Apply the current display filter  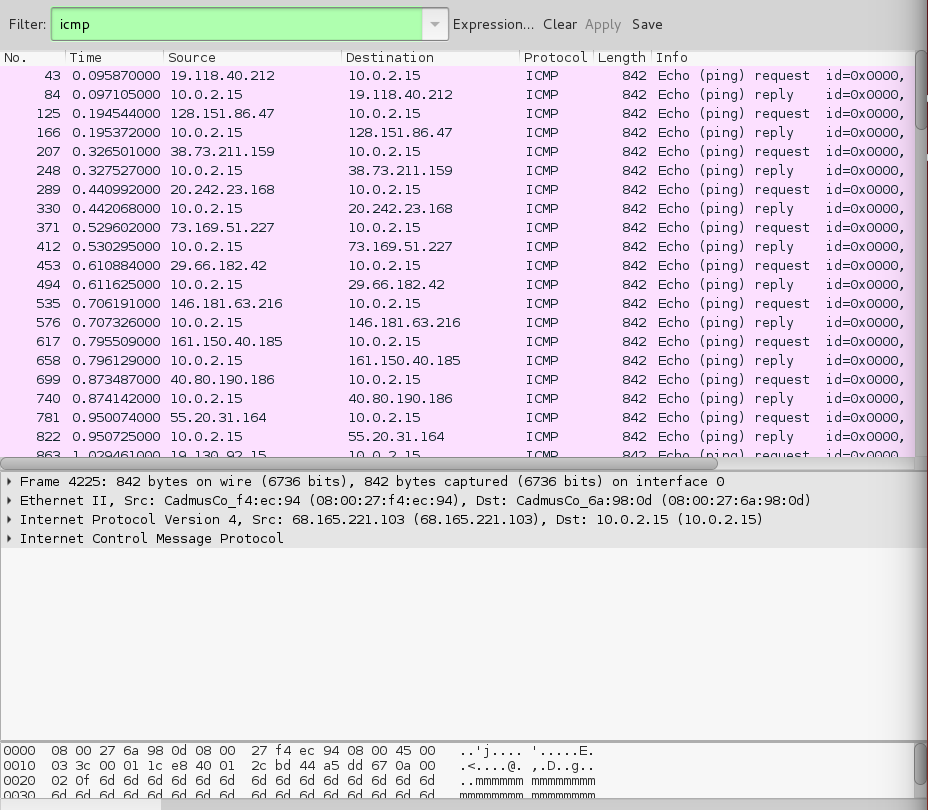pos(601,24)
